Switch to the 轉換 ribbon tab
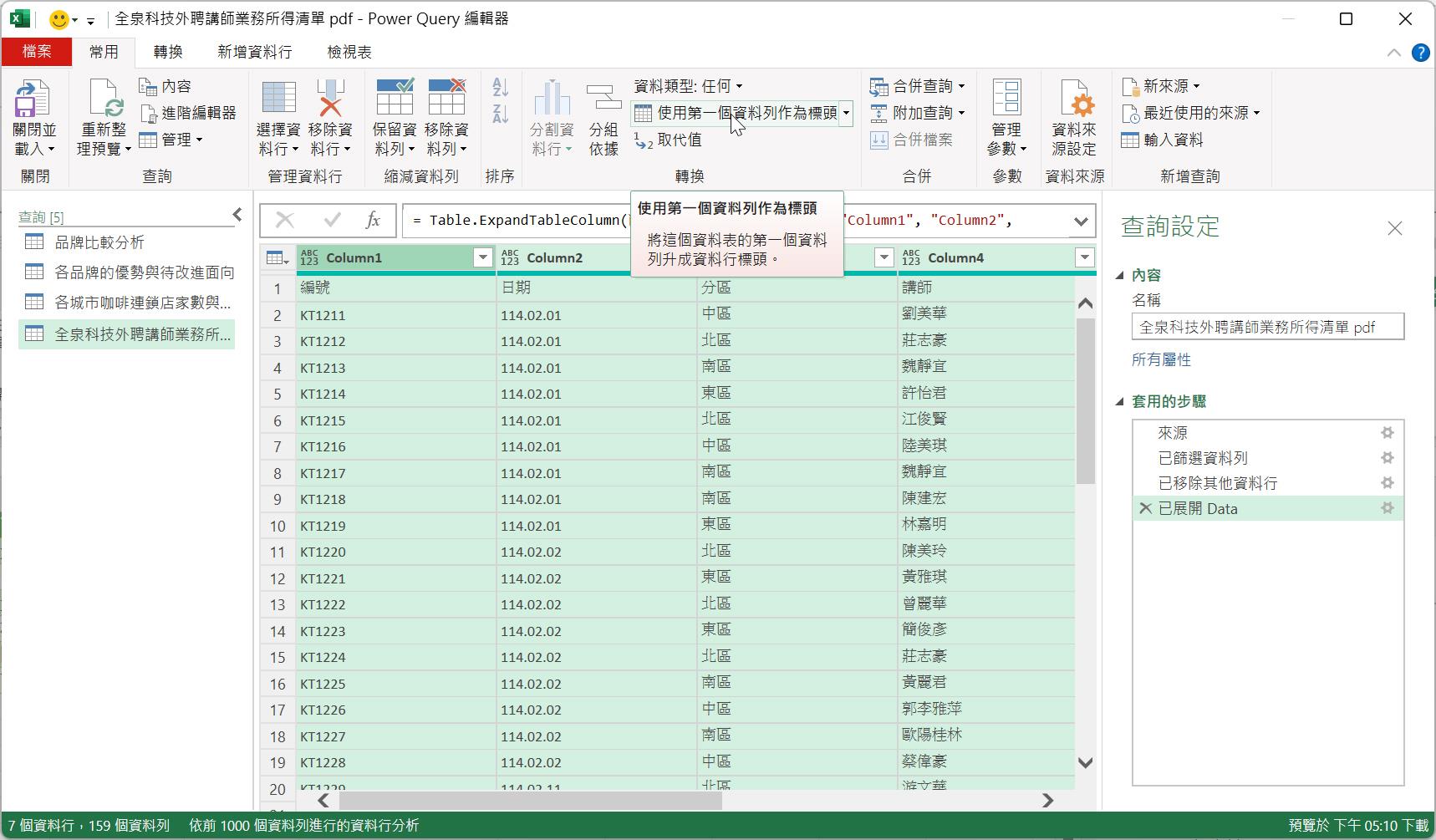This screenshot has width=1436, height=840. click(167, 52)
